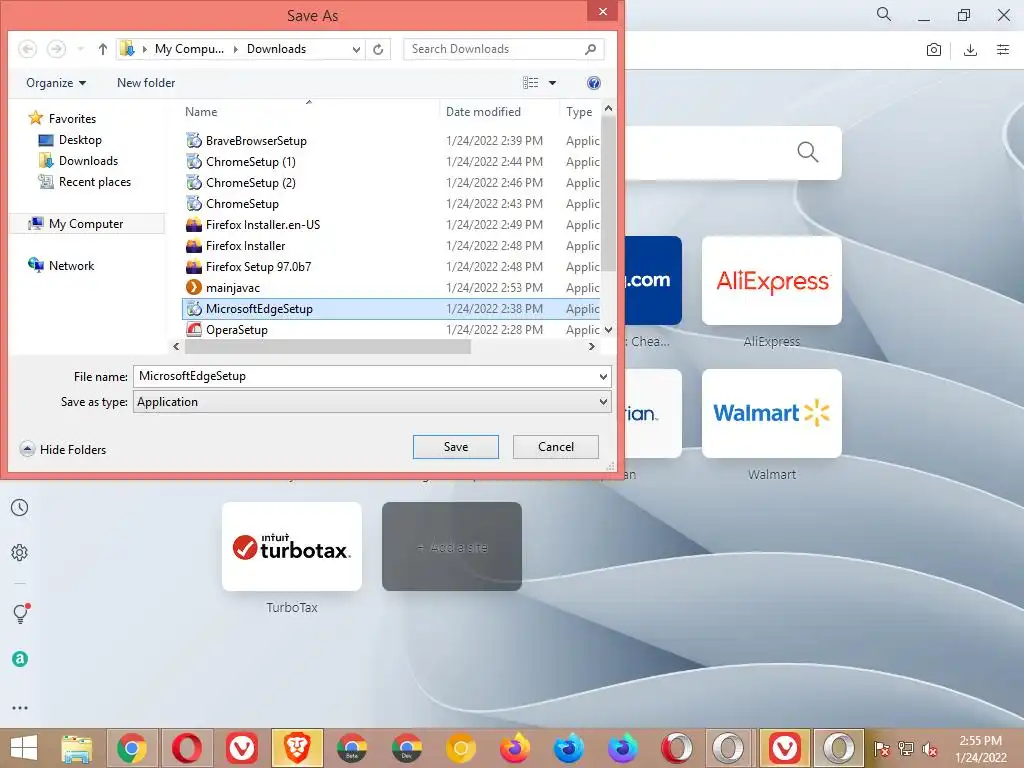Image resolution: width=1024 pixels, height=768 pixels.
Task: Click the muted volume tray icon
Action: (x=929, y=749)
